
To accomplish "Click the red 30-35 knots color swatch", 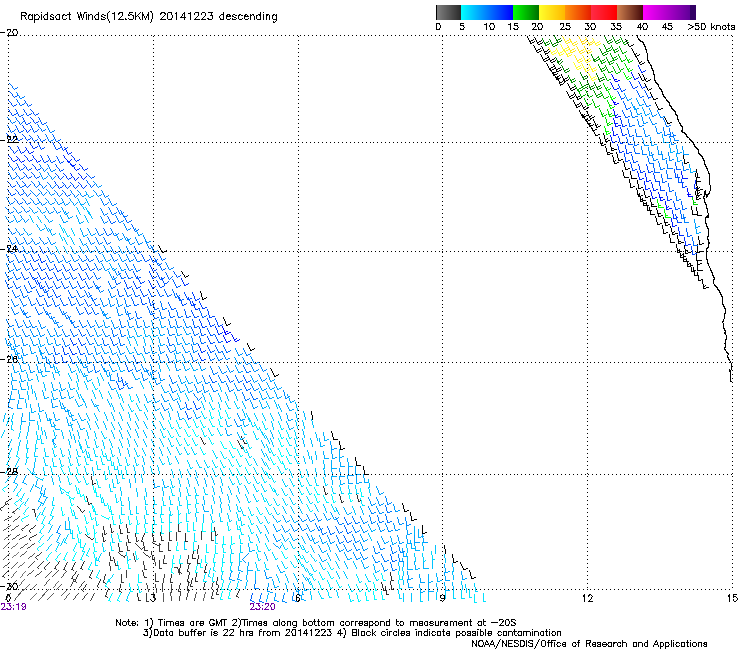I will point(604,12).
